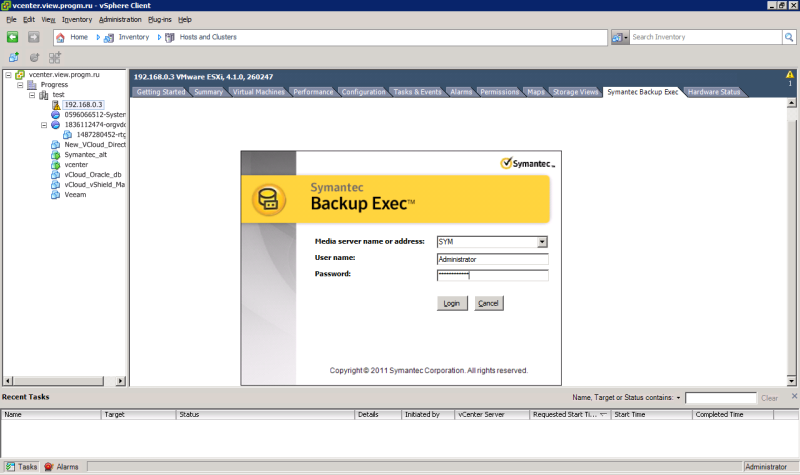This screenshot has height=475, width=800.
Task: Click the Home icon in address bar
Action: click(61, 37)
